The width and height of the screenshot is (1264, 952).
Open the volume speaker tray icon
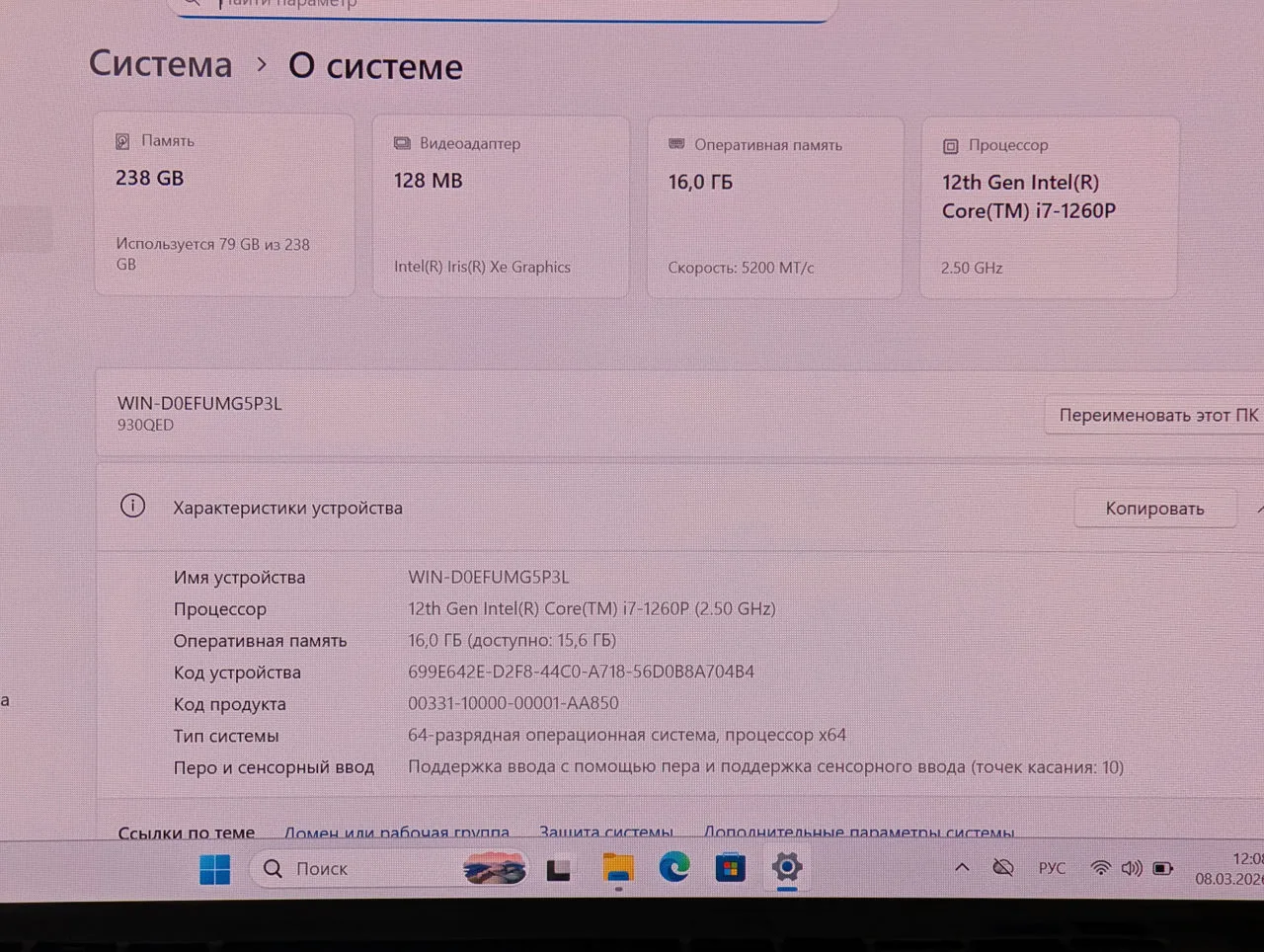(1132, 868)
